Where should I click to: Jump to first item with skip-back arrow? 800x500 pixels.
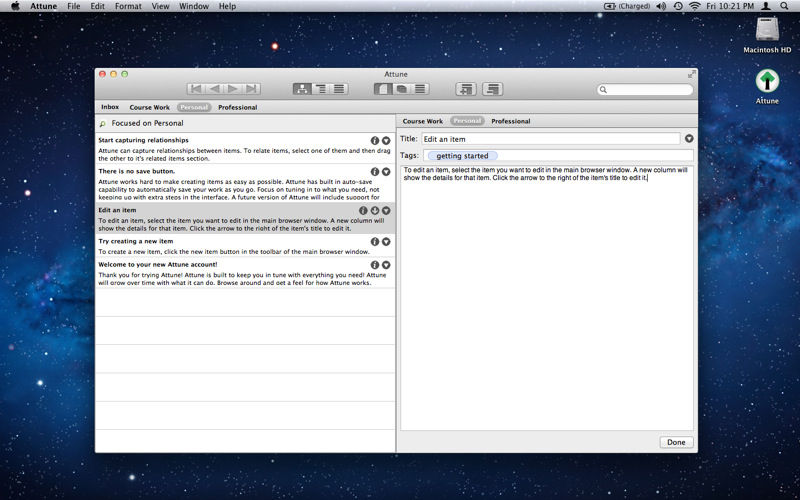pyautogui.click(x=196, y=89)
